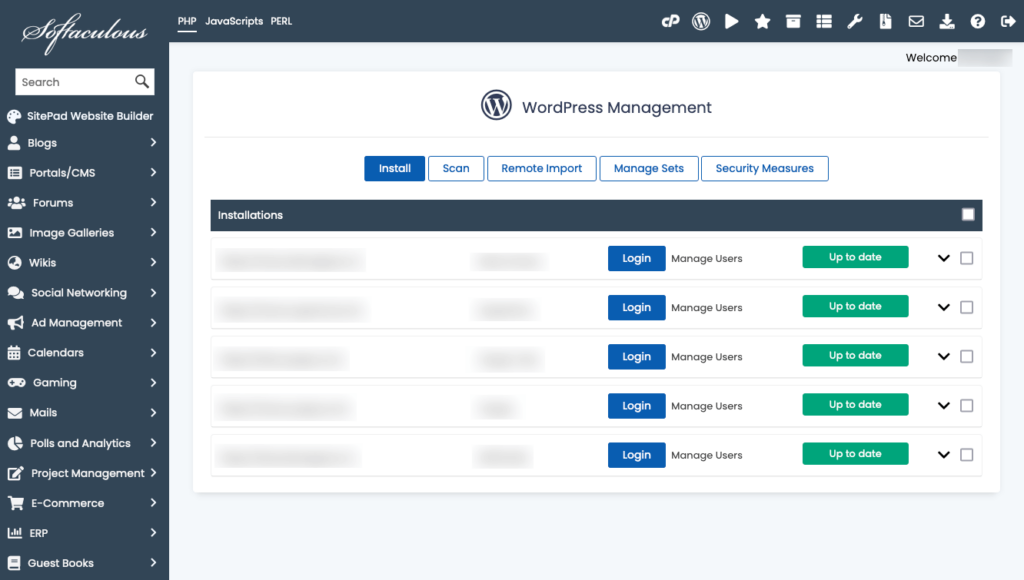Check the fourth installation's checkbox
Screen dimensions: 1024x580
pos(967,406)
